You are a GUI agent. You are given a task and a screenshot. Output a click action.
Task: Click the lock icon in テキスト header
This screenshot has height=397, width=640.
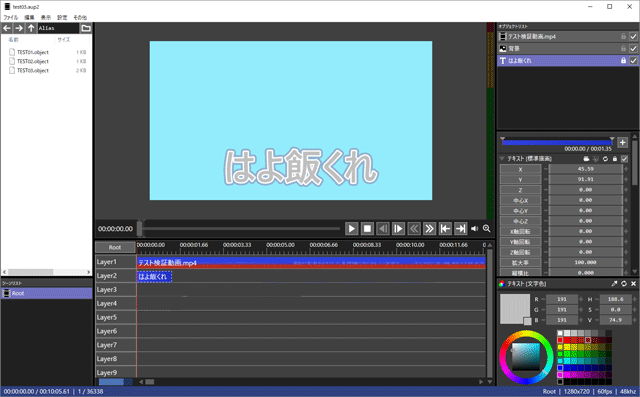point(615,159)
